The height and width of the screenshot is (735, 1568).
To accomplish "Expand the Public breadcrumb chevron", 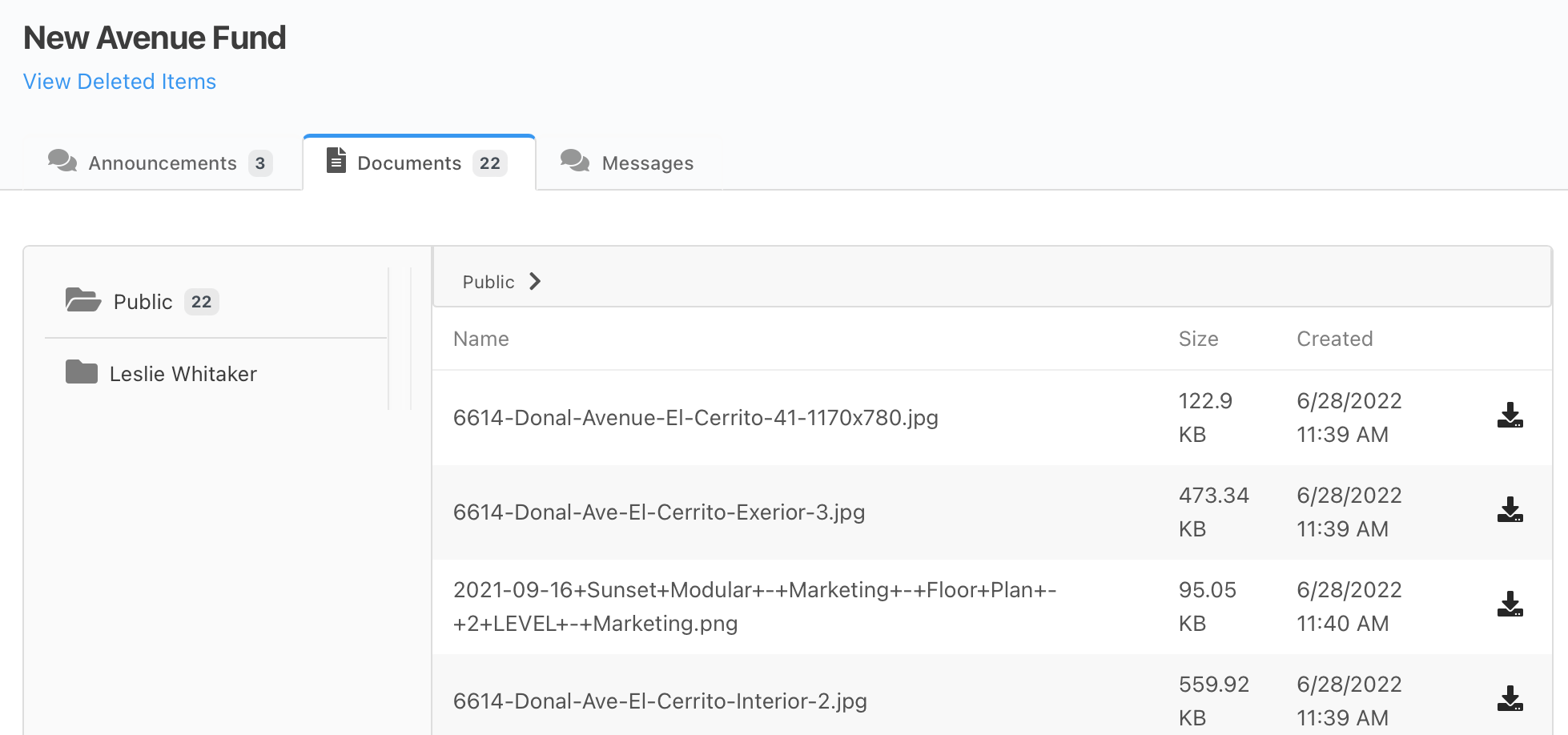I will point(535,282).
